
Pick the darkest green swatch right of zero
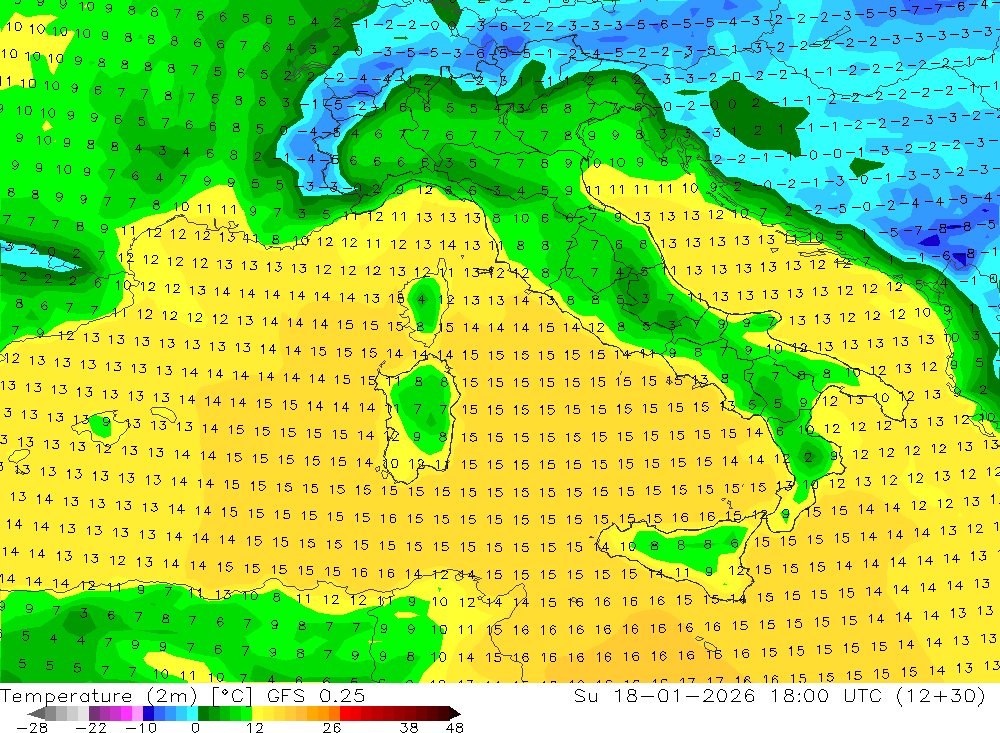[203, 713]
